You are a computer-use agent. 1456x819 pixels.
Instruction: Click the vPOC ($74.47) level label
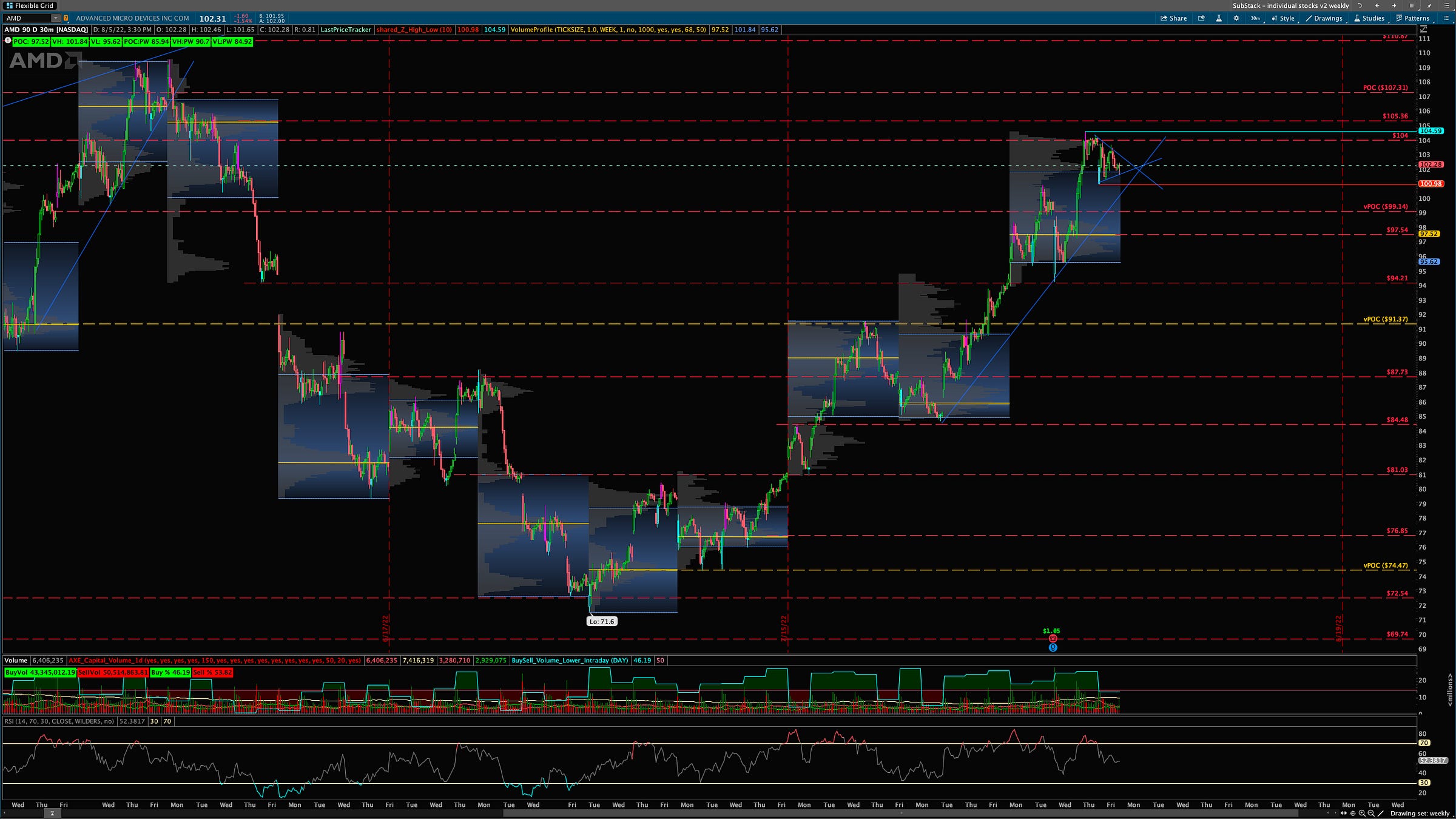[1385, 565]
